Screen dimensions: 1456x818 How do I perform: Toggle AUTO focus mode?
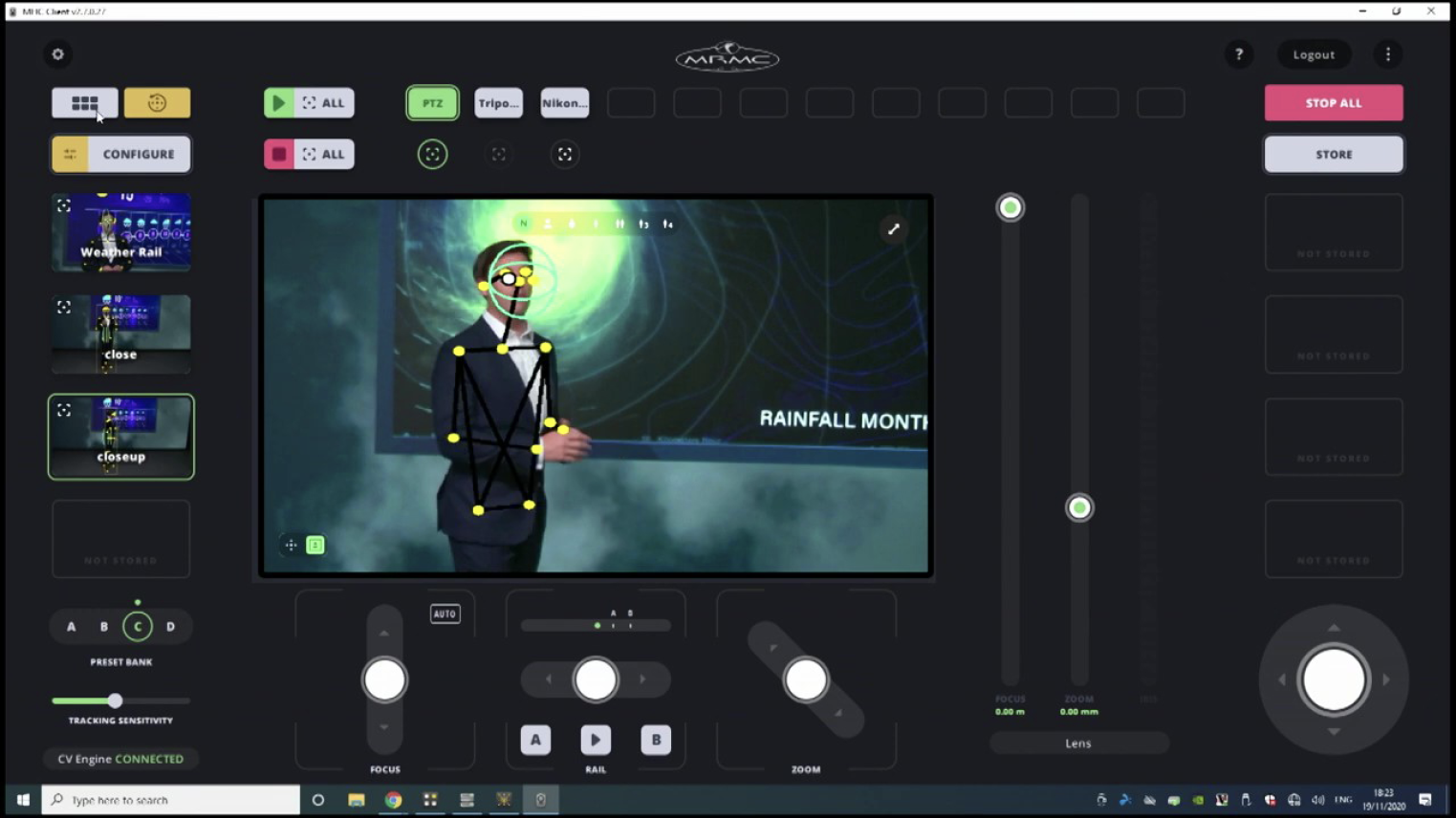(445, 613)
